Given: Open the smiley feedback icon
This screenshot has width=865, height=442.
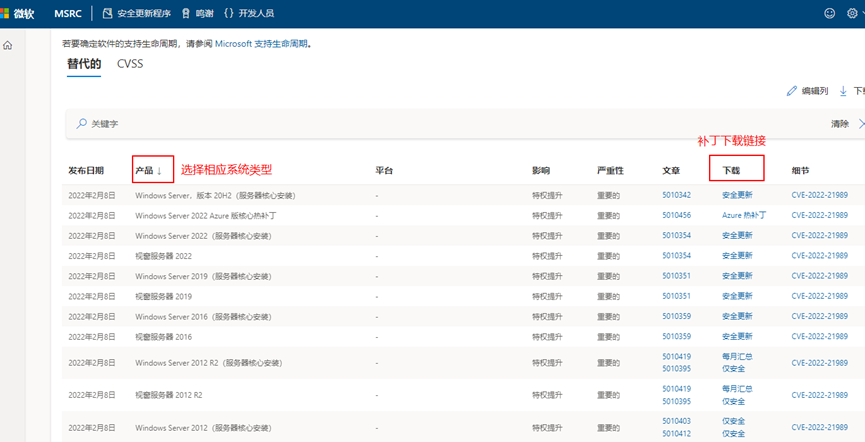Looking at the screenshot, I should click(x=829, y=14).
